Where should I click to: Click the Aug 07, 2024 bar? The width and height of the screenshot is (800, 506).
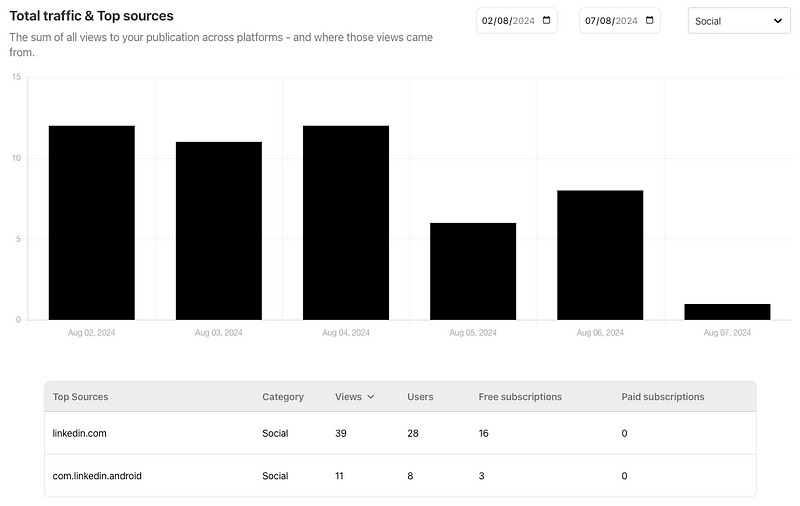tap(727, 312)
